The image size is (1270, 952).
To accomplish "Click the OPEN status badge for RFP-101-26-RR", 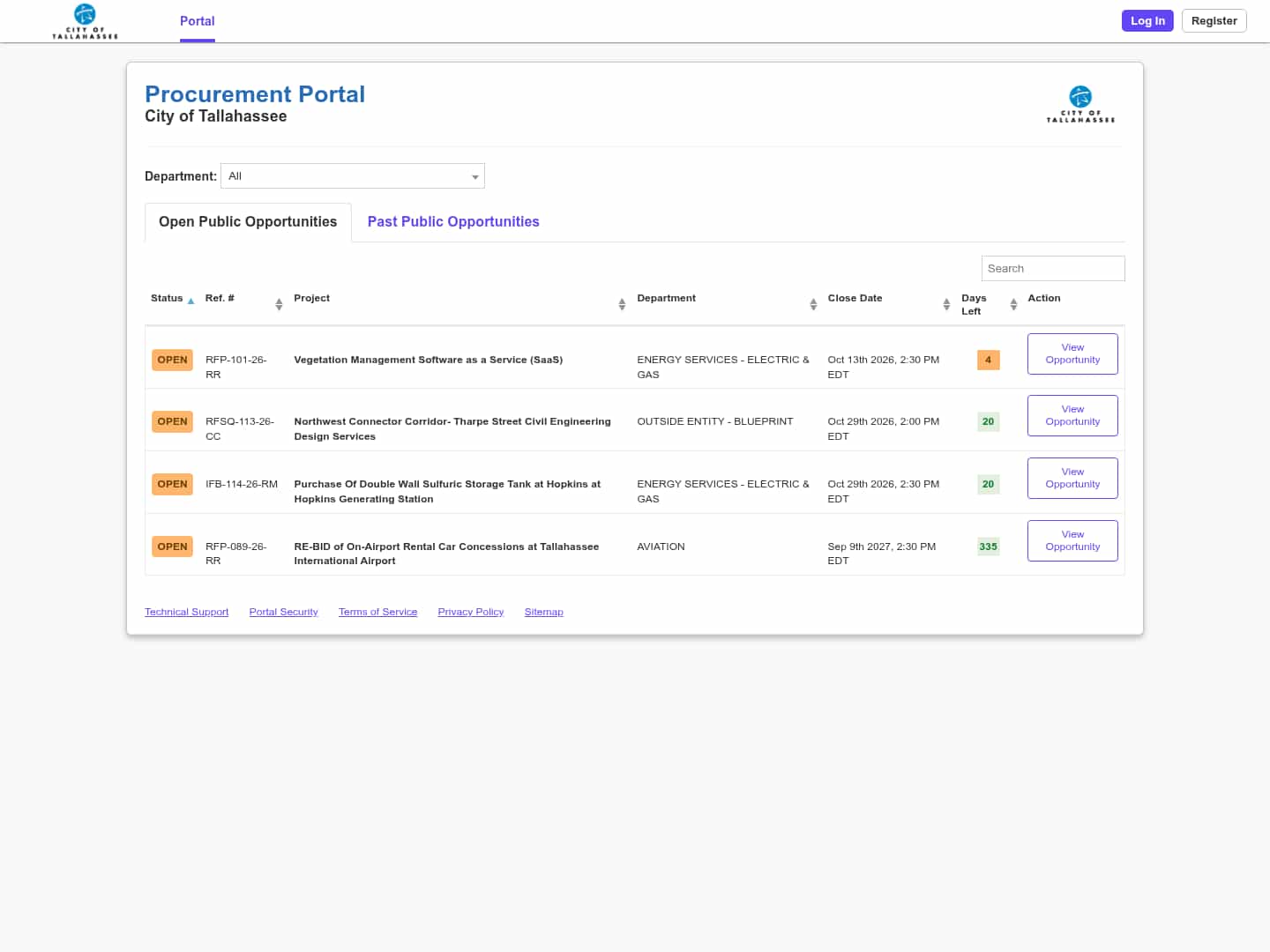I will tap(172, 360).
